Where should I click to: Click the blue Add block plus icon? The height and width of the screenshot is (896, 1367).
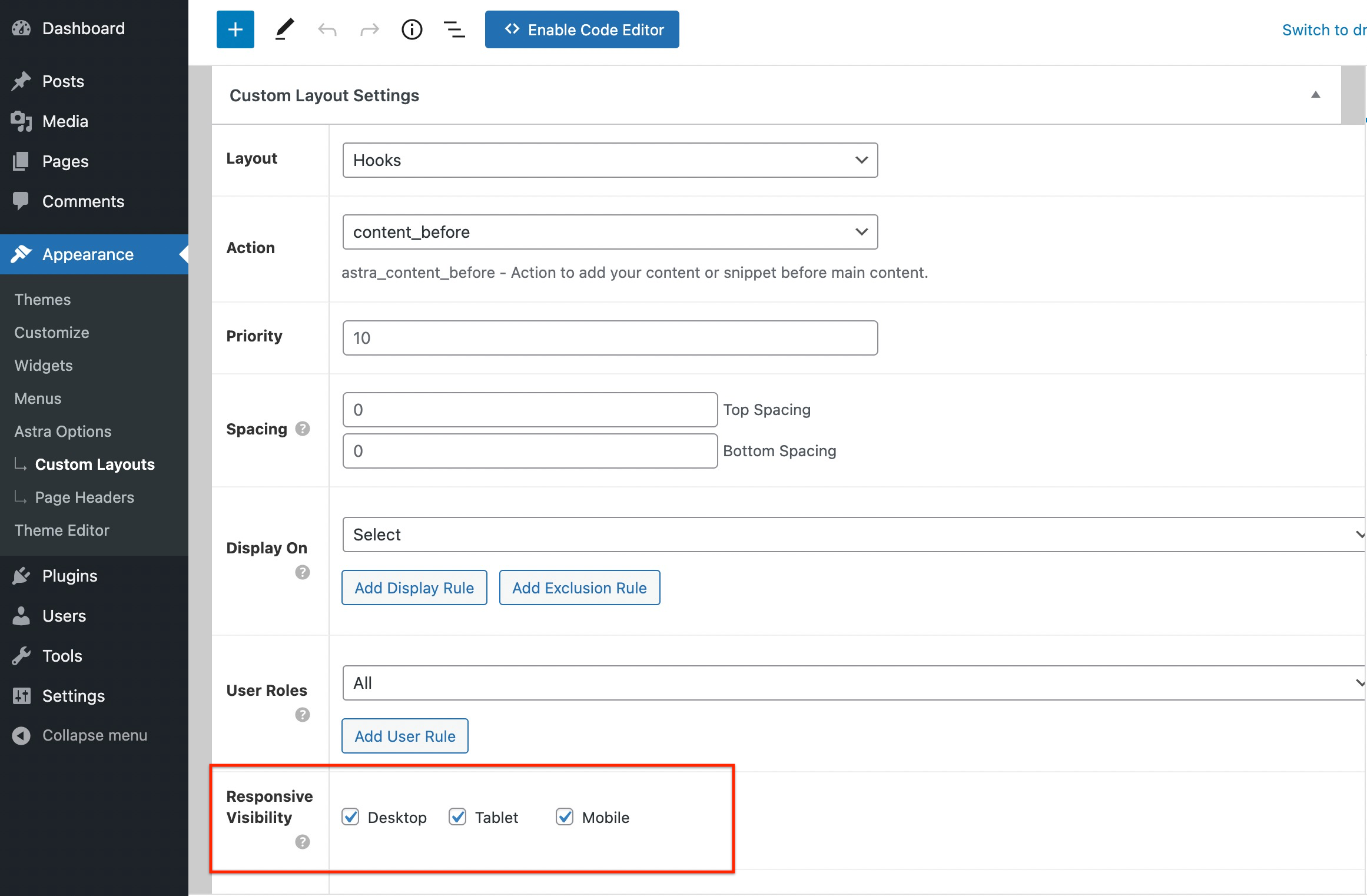(235, 29)
